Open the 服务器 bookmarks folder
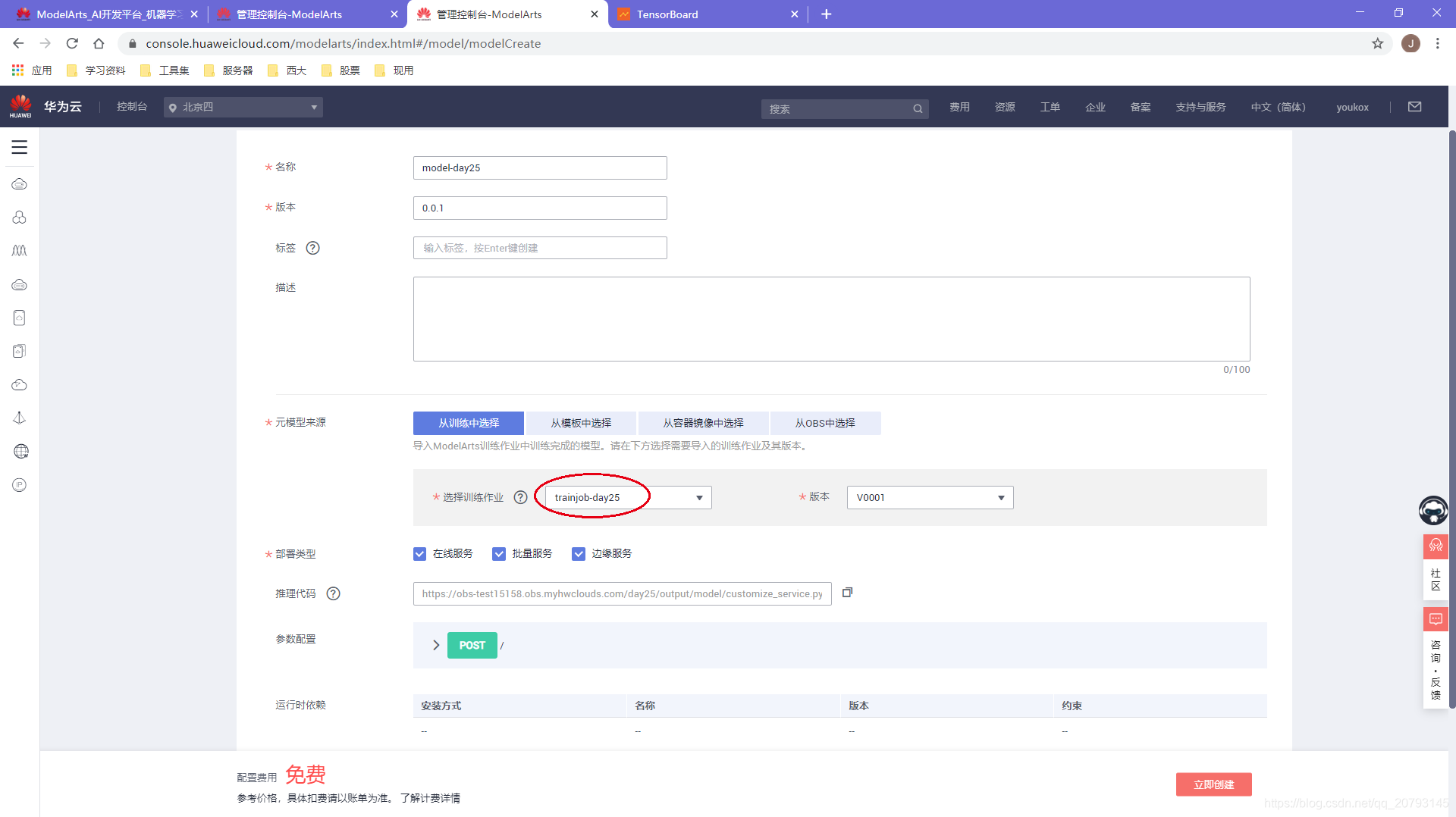 228,70
